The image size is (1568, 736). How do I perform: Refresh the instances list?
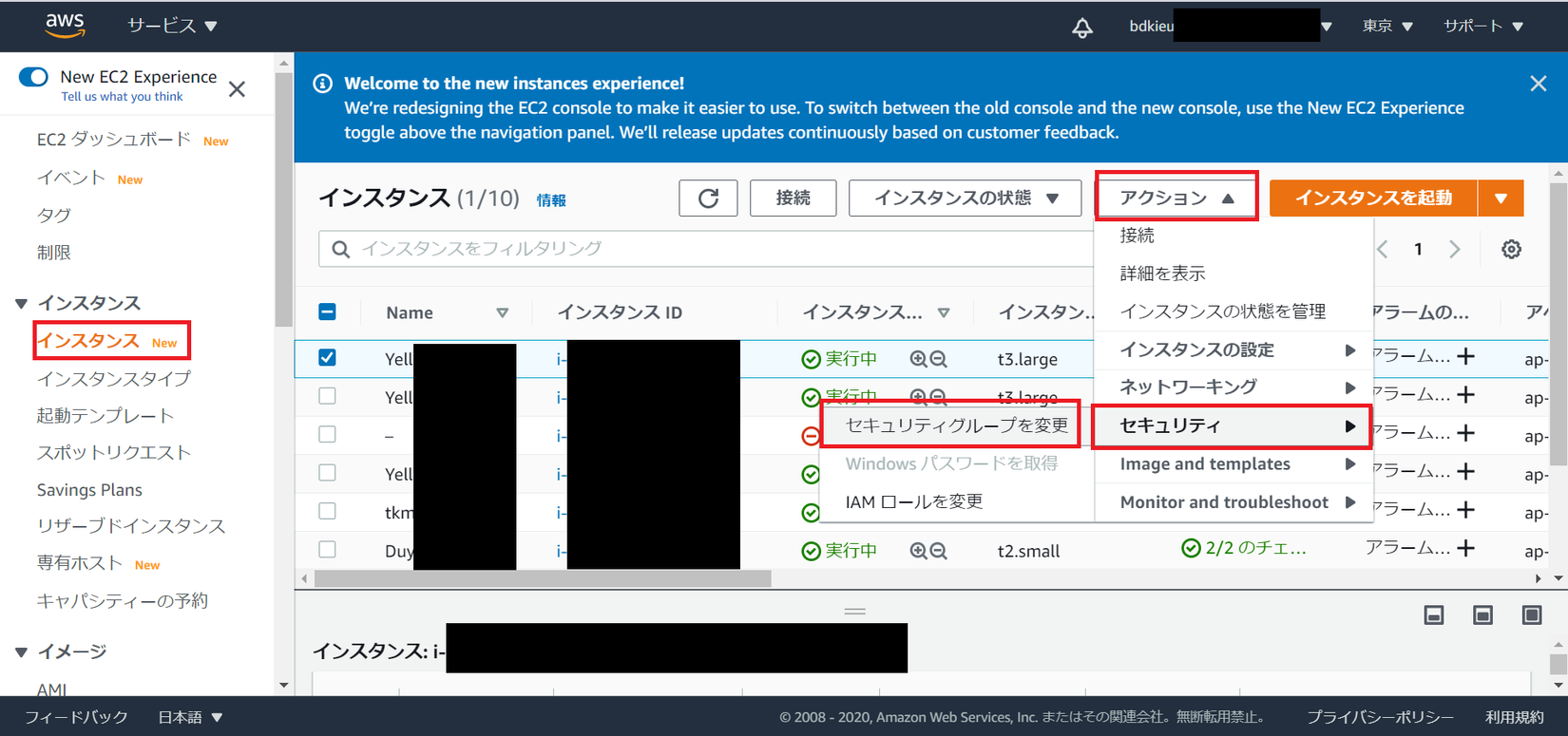pyautogui.click(x=708, y=198)
